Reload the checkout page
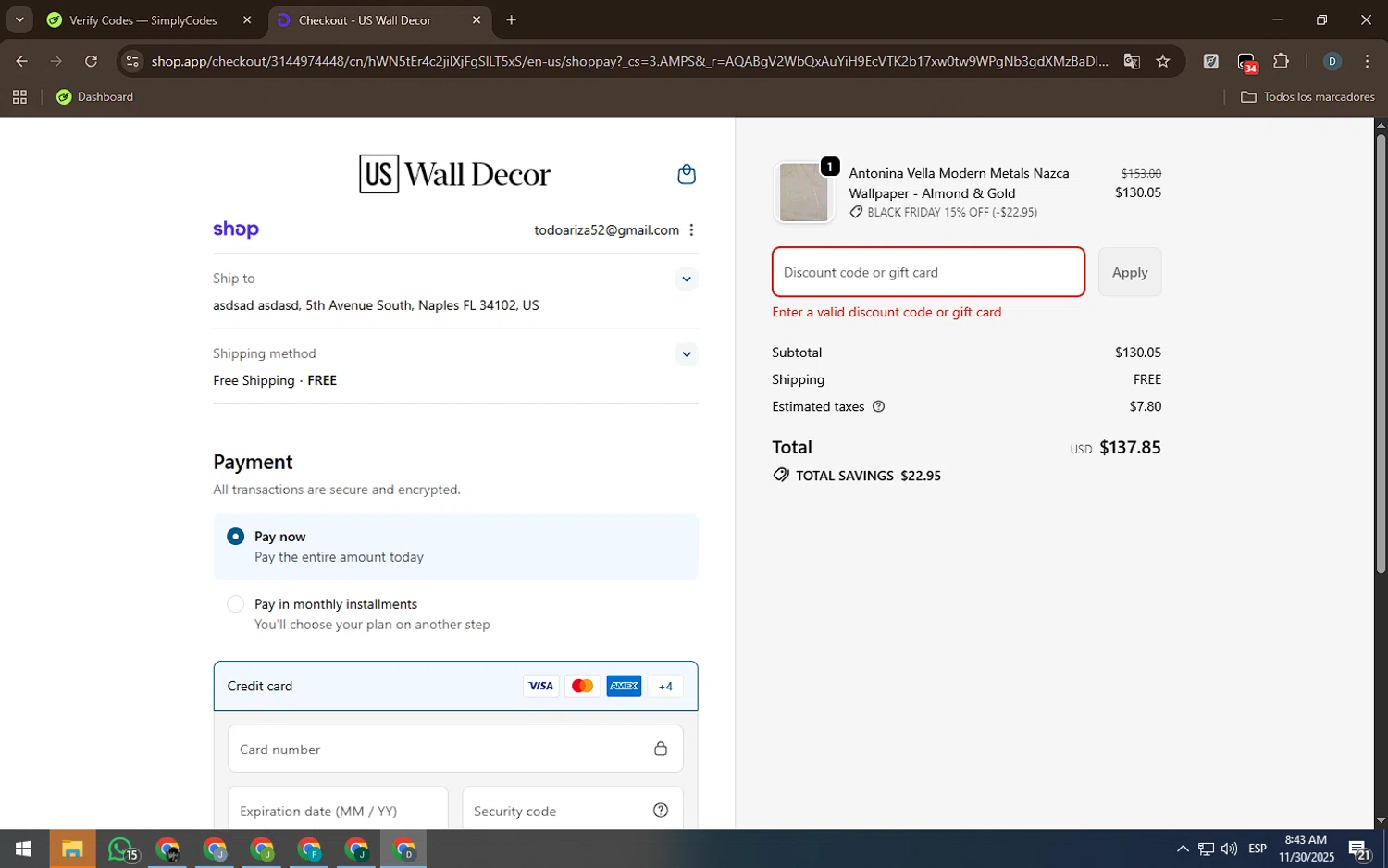 (91, 61)
